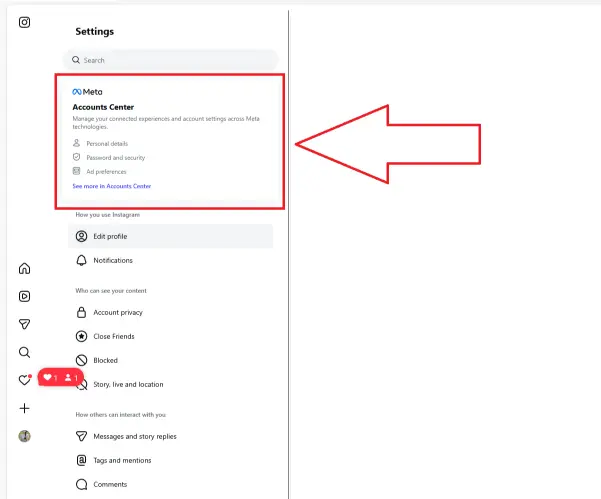
Task: Click the Notifications bell icon
Action: tap(81, 260)
